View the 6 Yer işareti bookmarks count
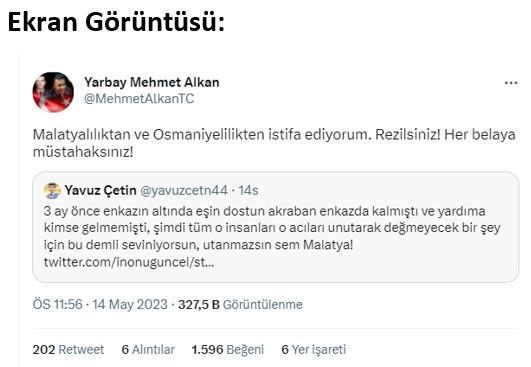Viewport: 531px width, 367px height. tap(314, 349)
